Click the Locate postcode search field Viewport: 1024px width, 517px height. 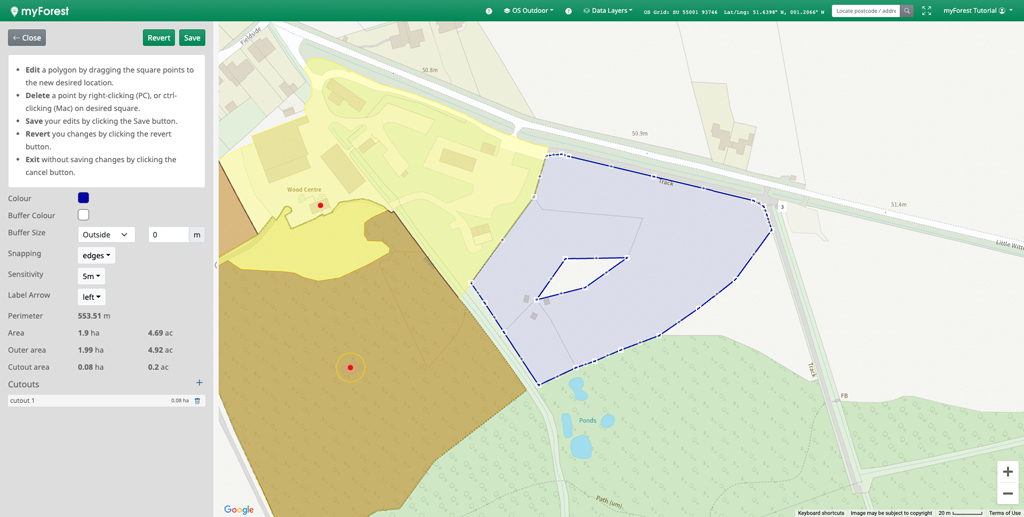[x=865, y=11]
